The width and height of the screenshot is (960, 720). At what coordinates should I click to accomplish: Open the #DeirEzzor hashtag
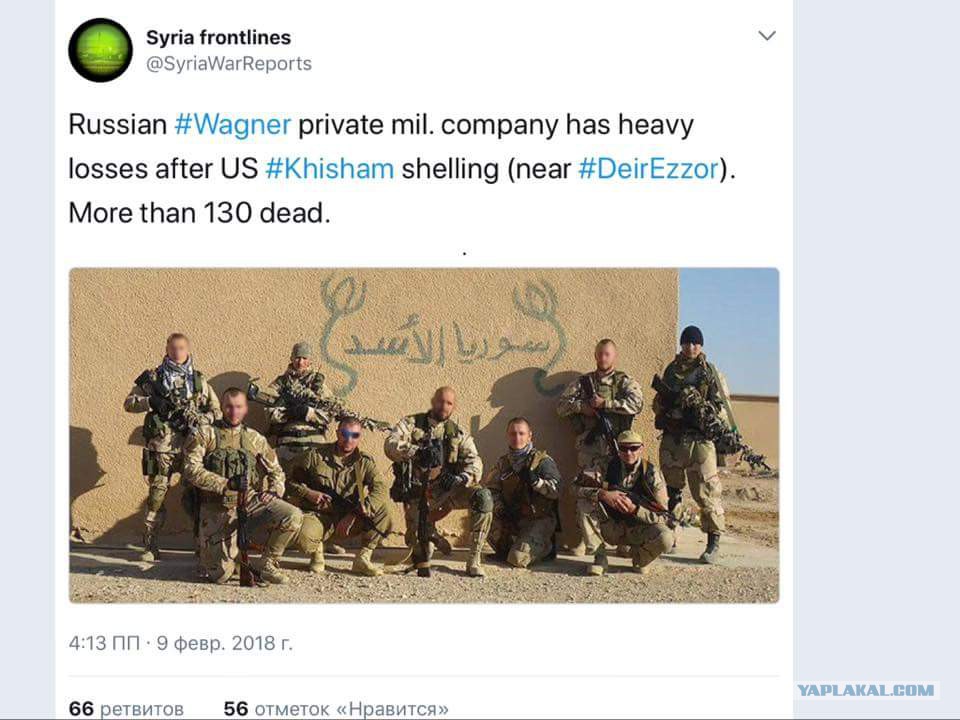point(648,168)
